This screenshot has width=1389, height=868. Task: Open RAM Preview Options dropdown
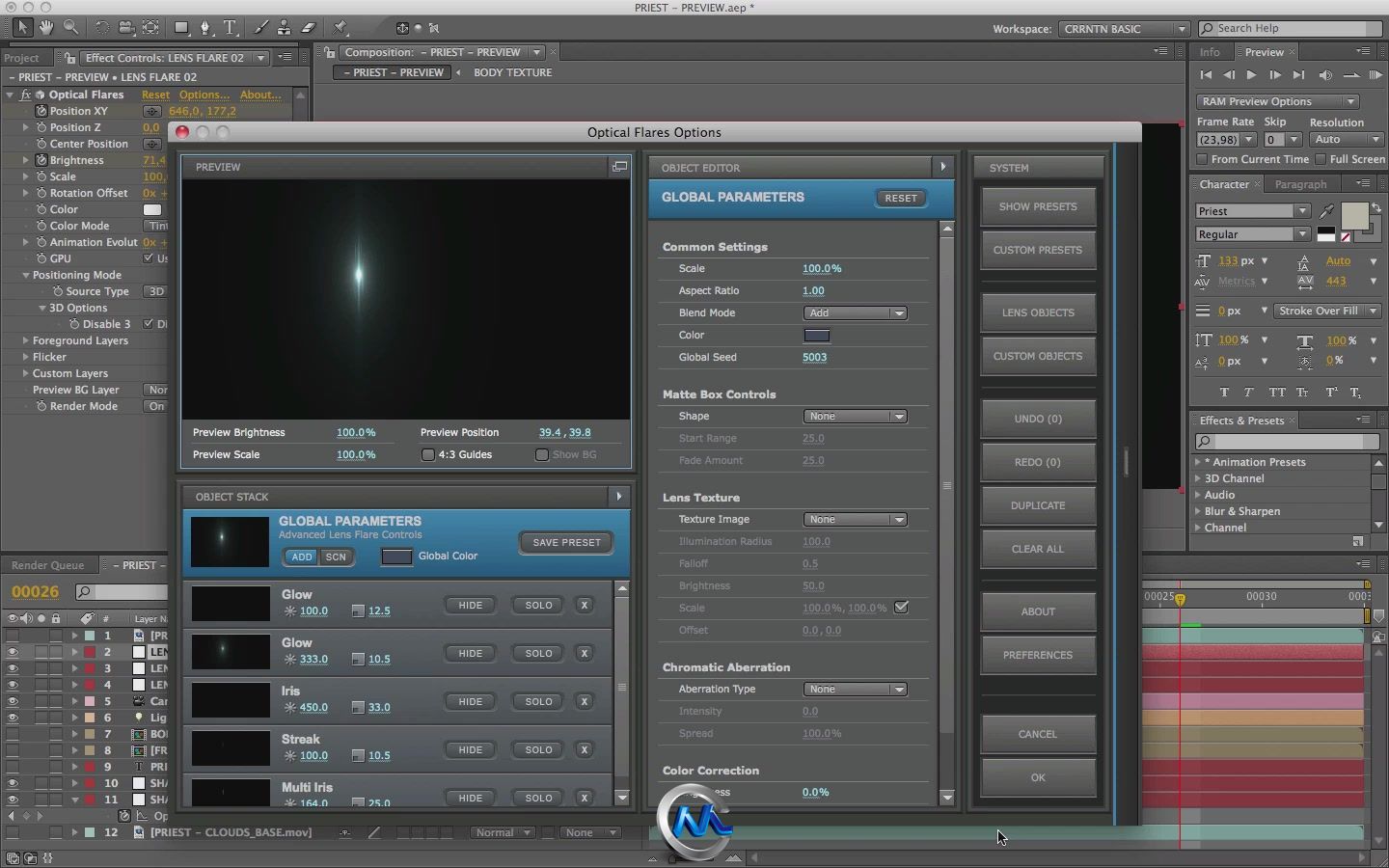(1277, 101)
